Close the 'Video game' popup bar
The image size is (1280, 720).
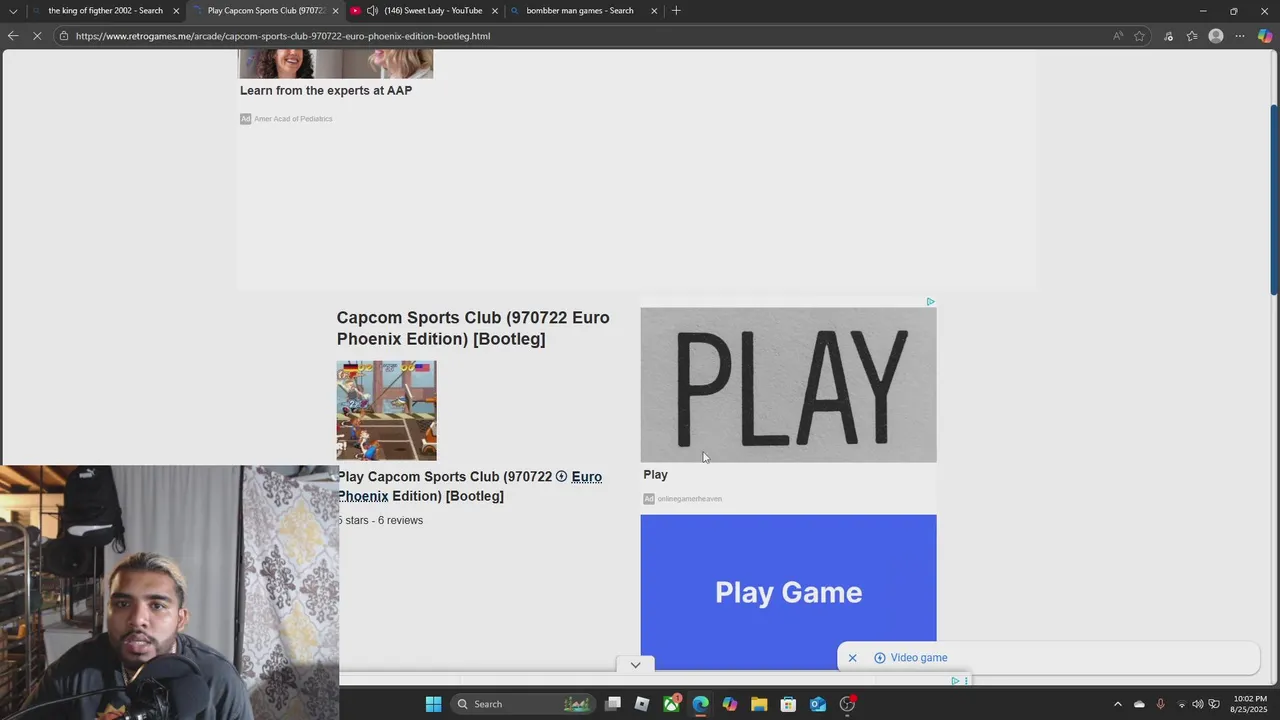pos(852,658)
